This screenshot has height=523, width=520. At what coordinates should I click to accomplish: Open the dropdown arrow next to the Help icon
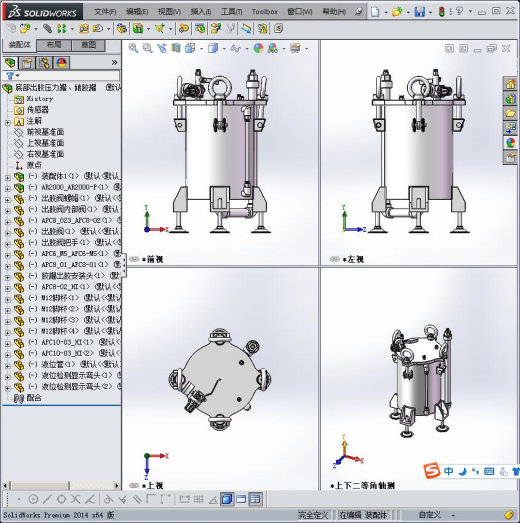(x=470, y=11)
